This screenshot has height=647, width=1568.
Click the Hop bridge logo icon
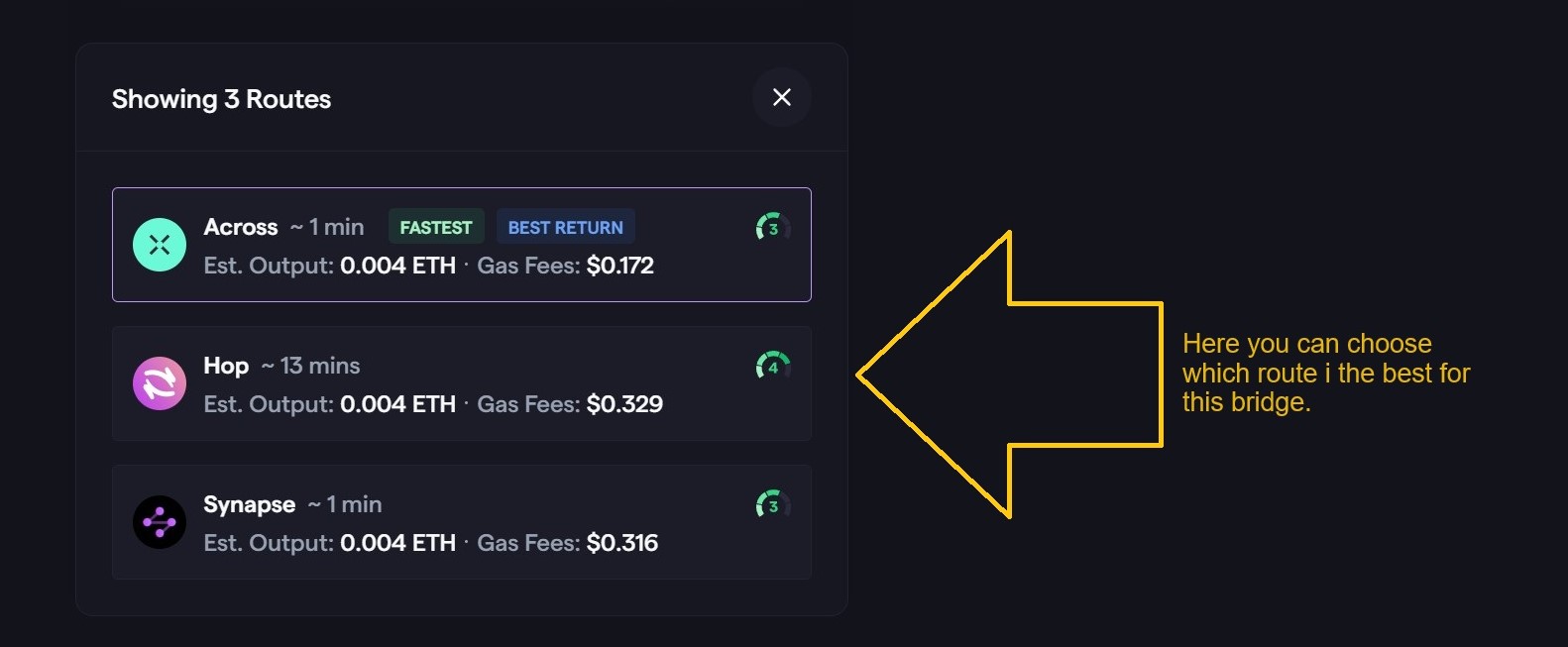click(x=160, y=383)
